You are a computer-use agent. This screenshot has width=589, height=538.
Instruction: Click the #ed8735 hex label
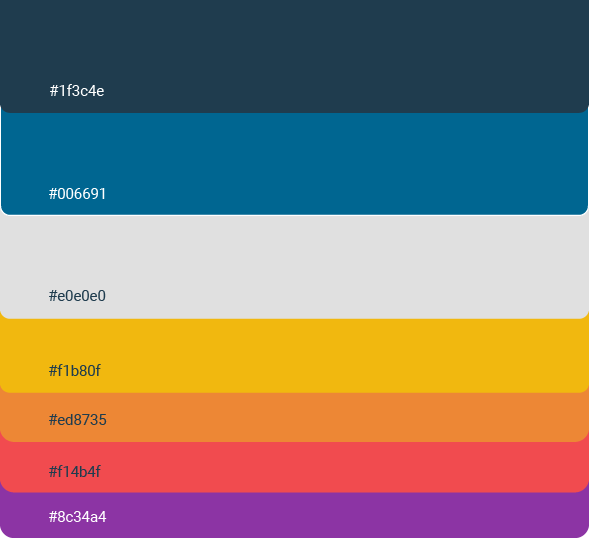[x=78, y=420]
